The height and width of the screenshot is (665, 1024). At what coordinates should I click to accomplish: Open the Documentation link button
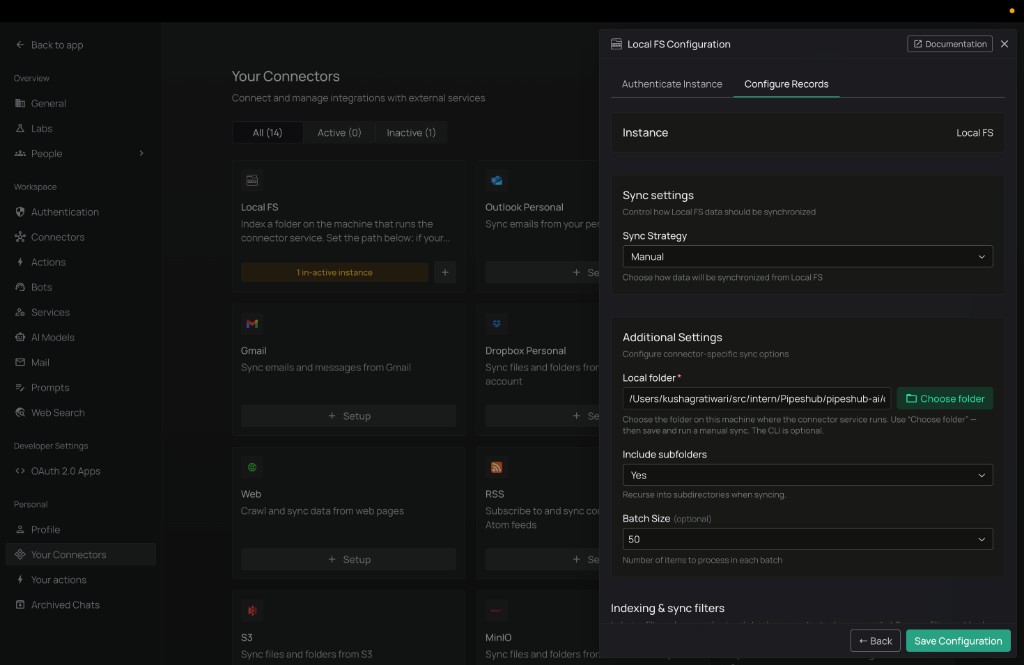[x=950, y=44]
